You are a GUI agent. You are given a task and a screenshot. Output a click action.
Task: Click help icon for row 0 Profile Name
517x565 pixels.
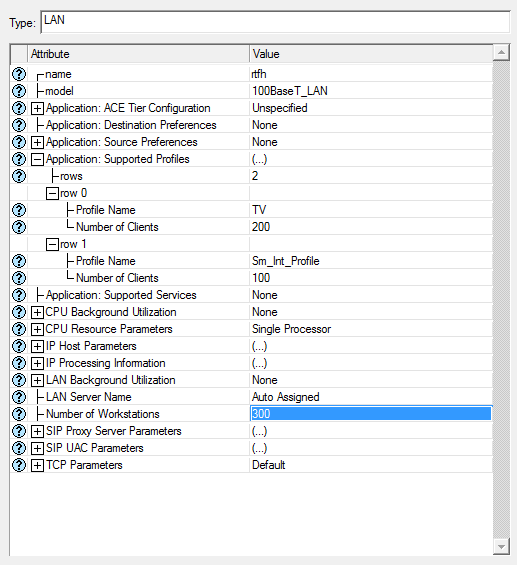[x=19, y=210]
